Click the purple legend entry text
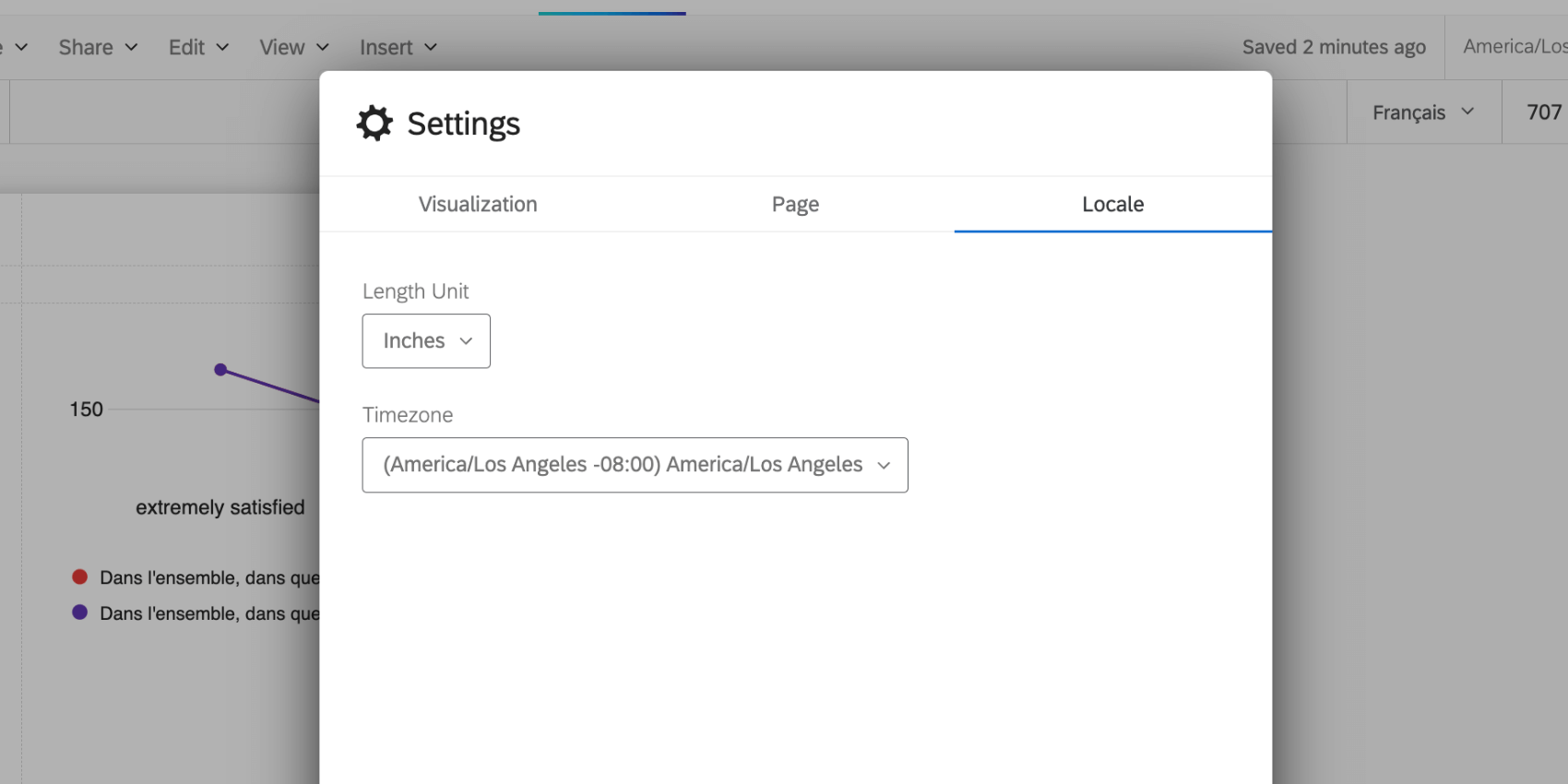Image resolution: width=1568 pixels, height=784 pixels. pyautogui.click(x=209, y=613)
